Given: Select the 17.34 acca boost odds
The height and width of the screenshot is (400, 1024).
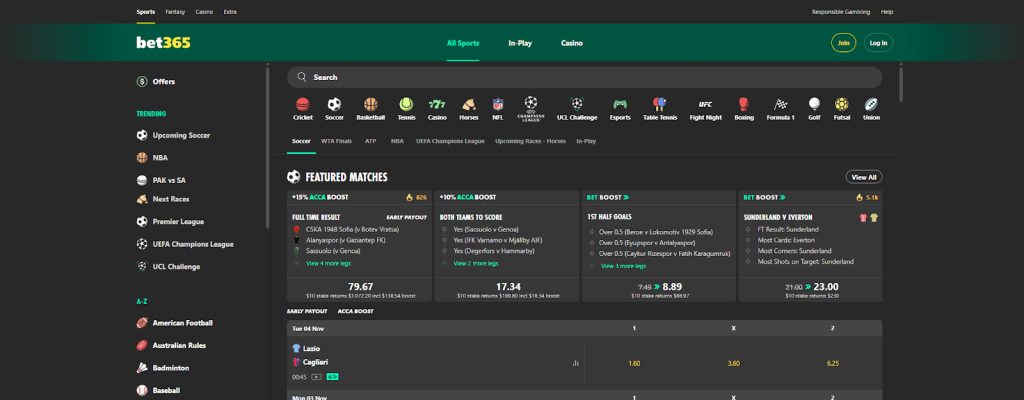Looking at the screenshot, I should (x=508, y=287).
